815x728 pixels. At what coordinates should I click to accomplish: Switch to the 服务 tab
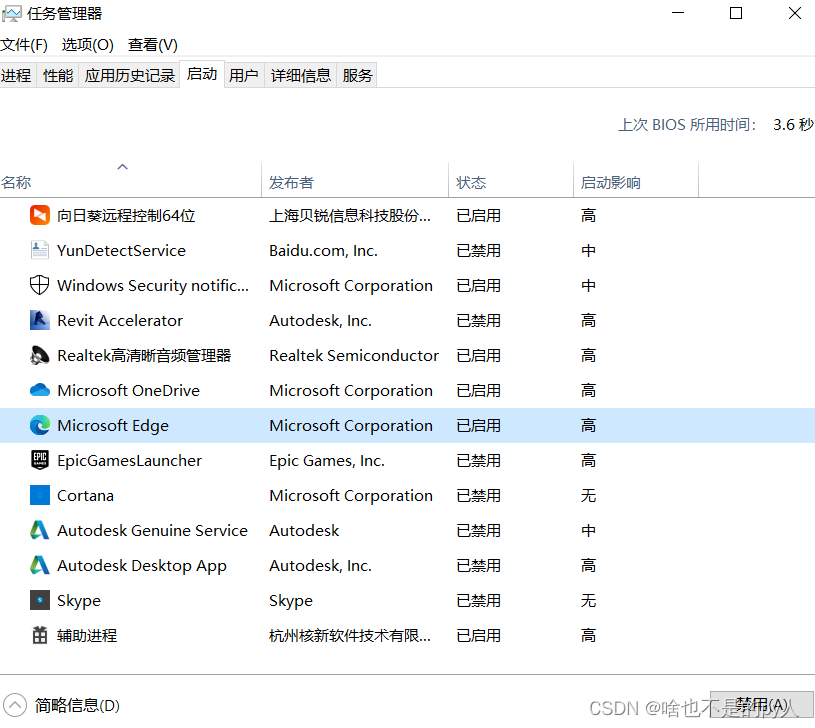[357, 75]
